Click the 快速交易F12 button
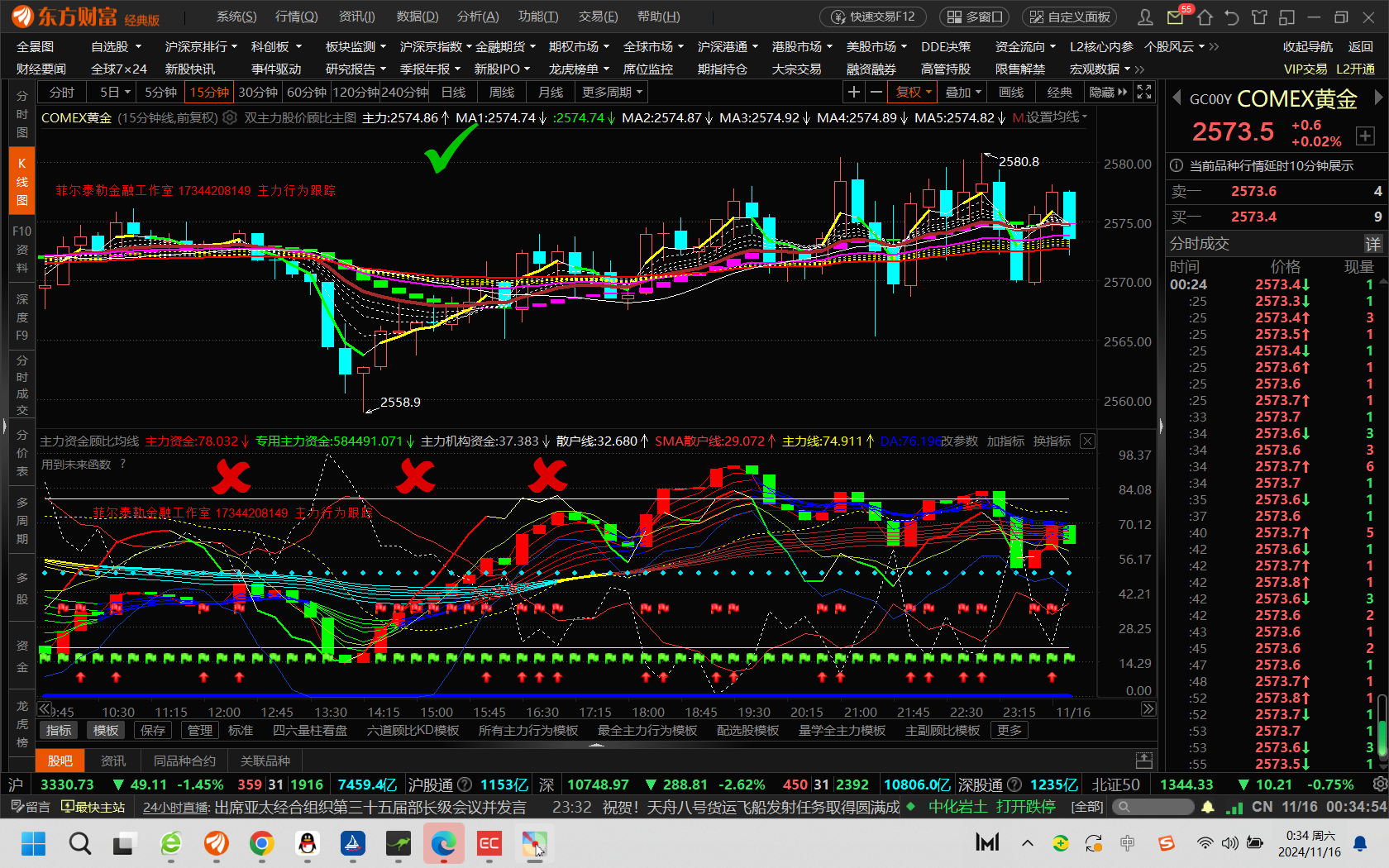1389x868 pixels. tap(874, 17)
